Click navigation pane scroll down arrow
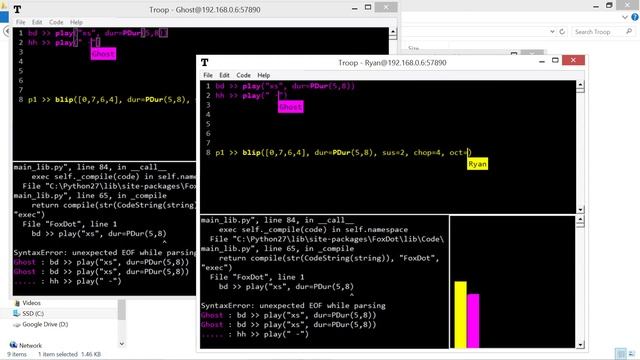 coord(122,344)
